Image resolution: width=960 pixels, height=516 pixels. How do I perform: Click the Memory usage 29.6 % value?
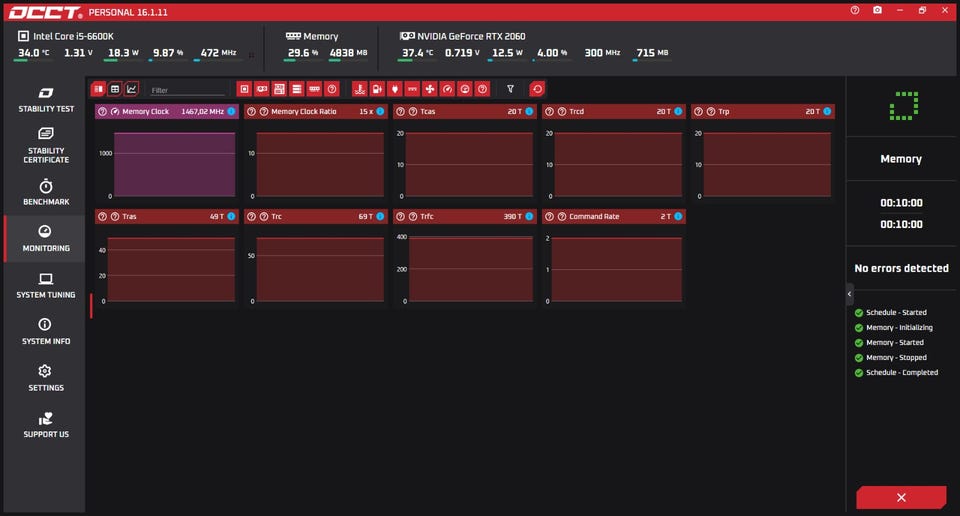point(303,53)
